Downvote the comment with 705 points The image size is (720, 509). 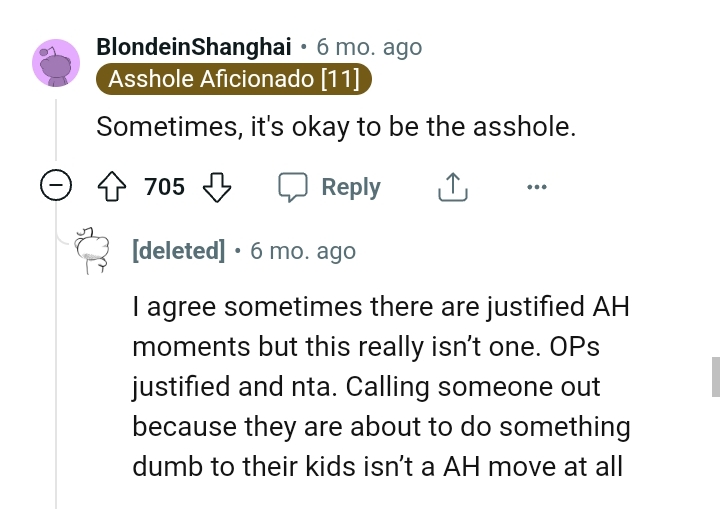pos(217,187)
